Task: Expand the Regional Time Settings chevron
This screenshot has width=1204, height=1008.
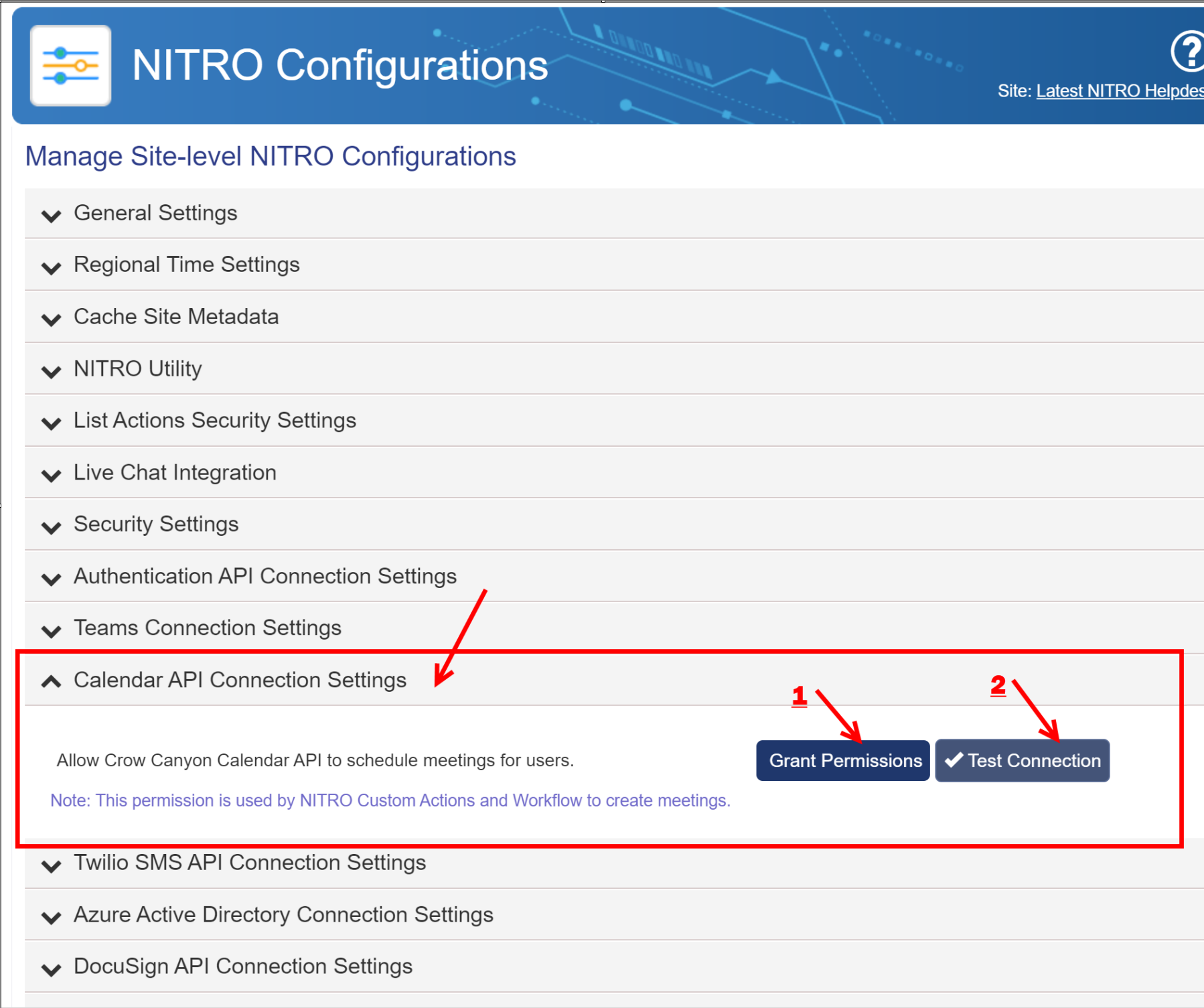Action: click(x=52, y=268)
